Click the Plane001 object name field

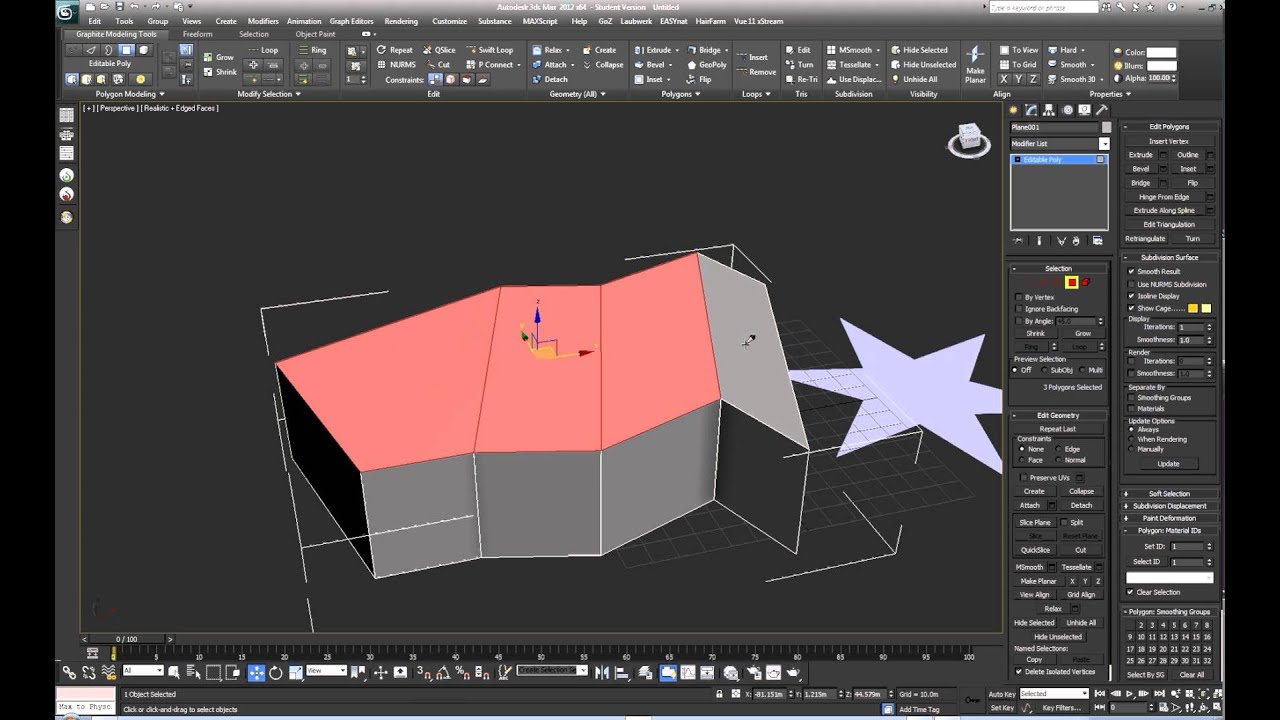tap(1054, 127)
